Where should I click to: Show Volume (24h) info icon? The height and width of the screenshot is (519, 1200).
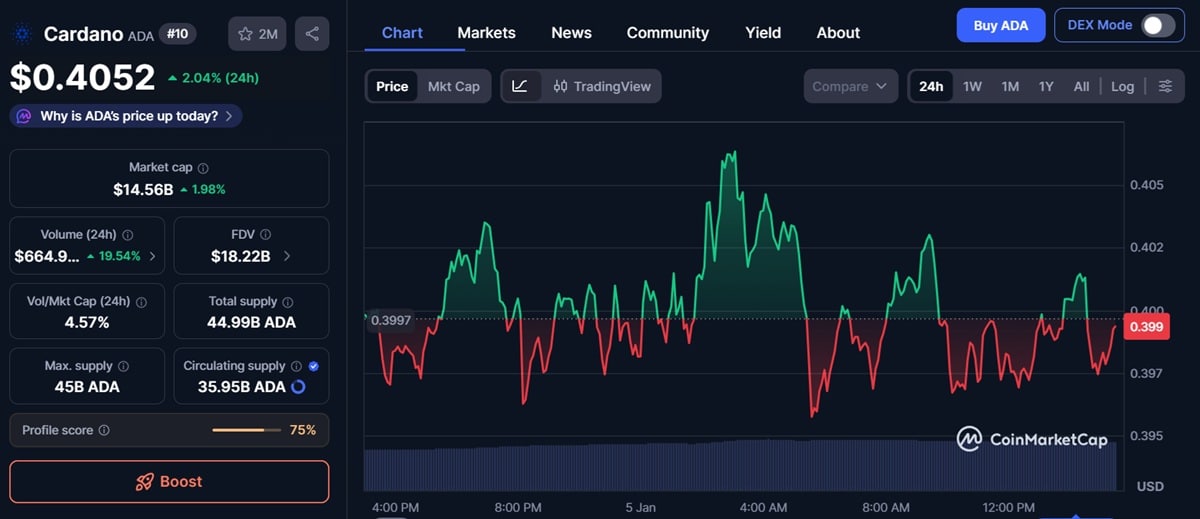[127, 235]
